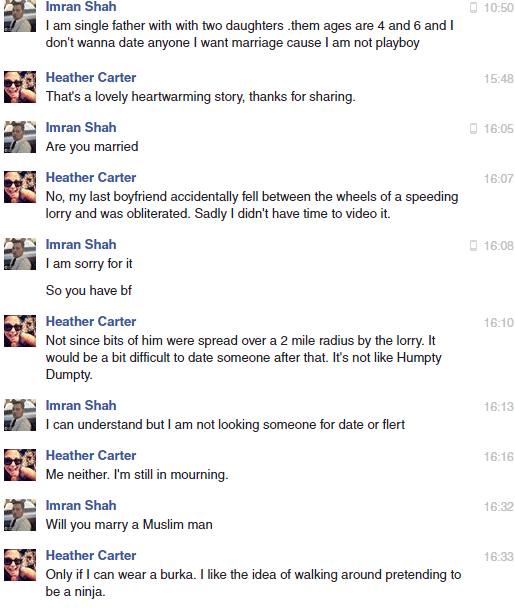Image resolution: width=515 pixels, height=608 pixels.
Task: Click Imran Shah's avatar on 'I am sorry for it'
Action: pos(20,254)
